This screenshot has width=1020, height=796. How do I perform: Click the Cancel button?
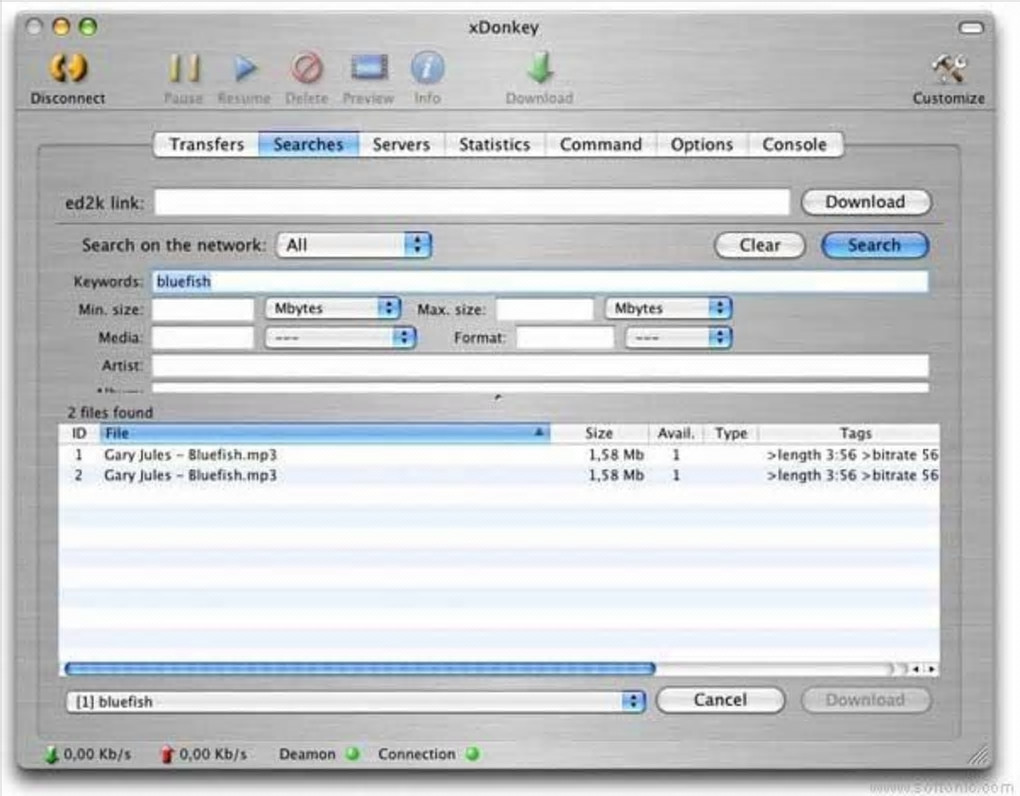click(x=720, y=700)
